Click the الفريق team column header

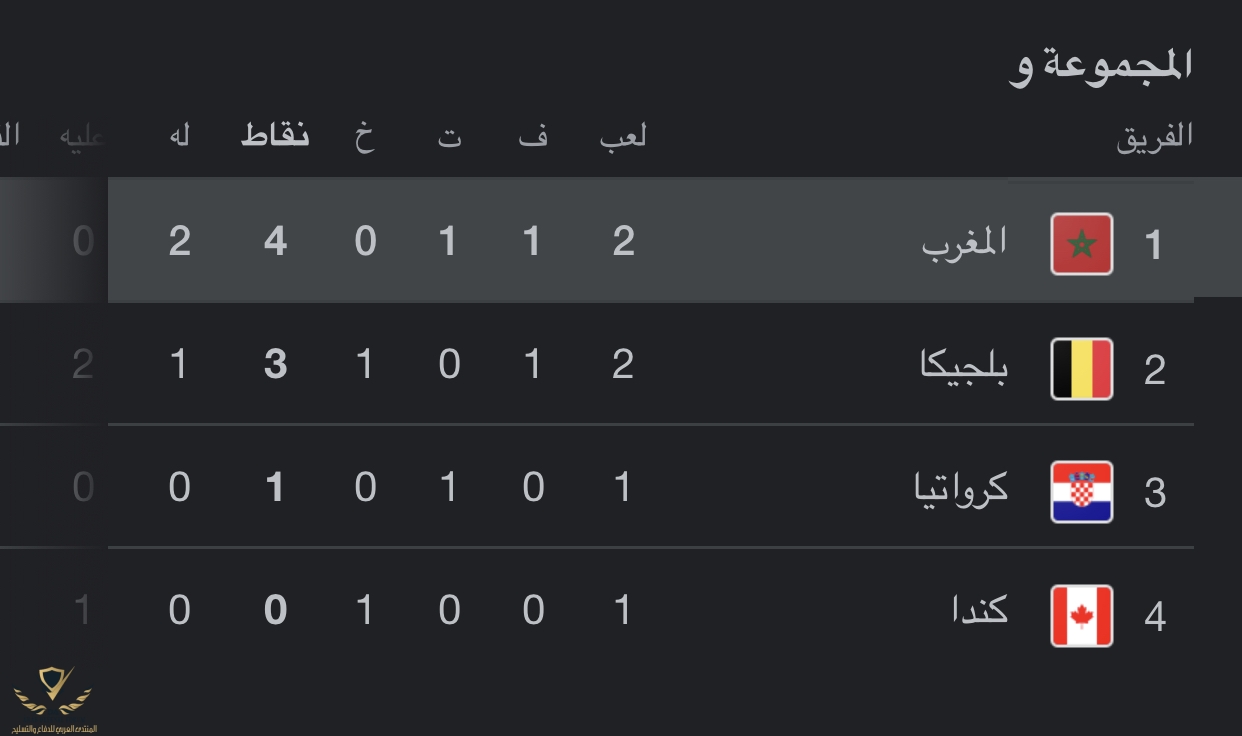pos(1155,137)
